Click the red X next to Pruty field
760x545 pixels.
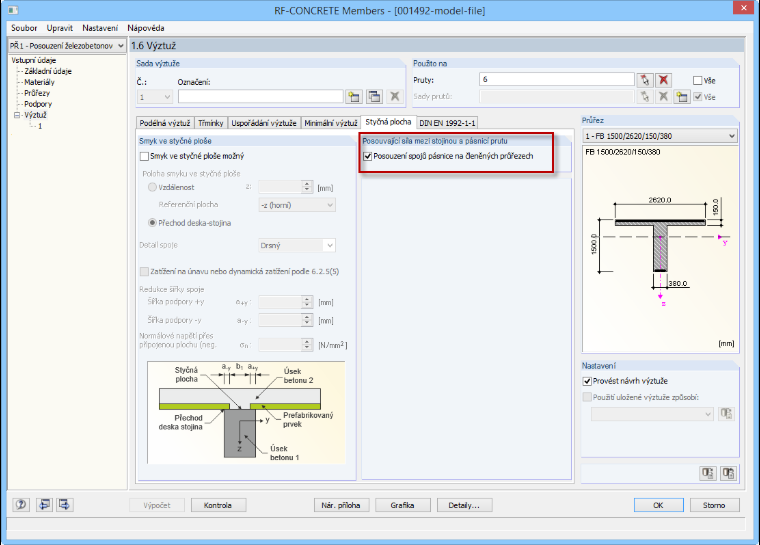[x=663, y=80]
